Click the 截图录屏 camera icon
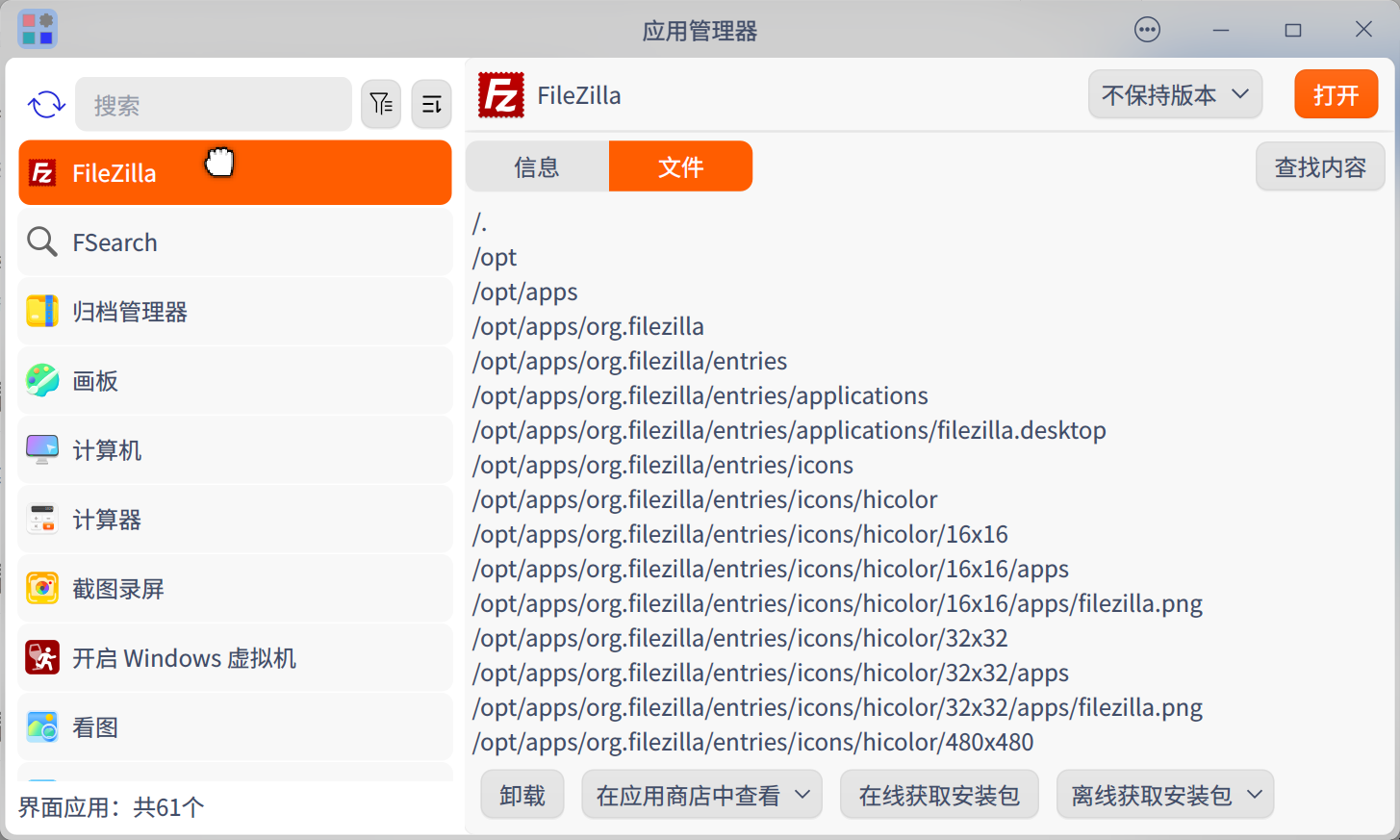The image size is (1400, 840). [x=42, y=589]
